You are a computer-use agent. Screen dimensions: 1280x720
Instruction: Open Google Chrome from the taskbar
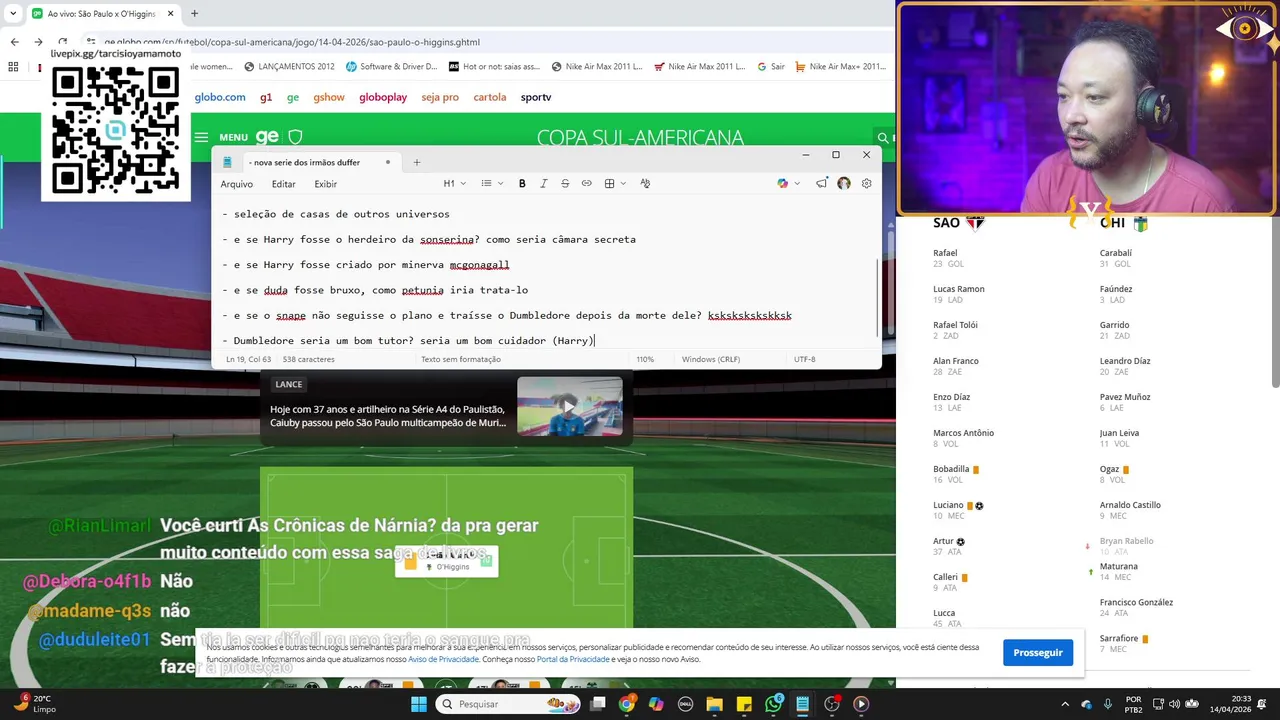click(x=626, y=704)
